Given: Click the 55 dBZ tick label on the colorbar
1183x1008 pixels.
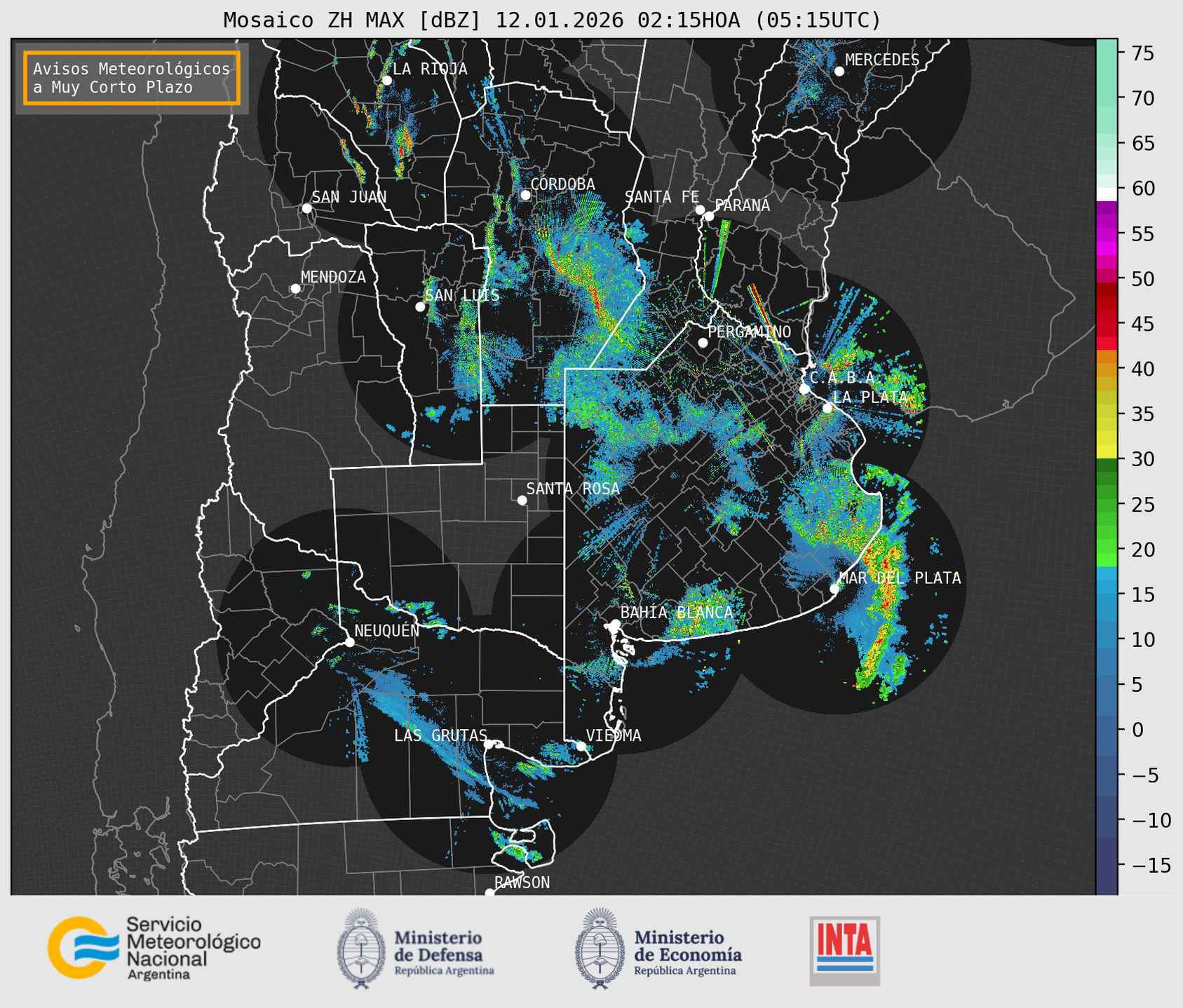Looking at the screenshot, I should (x=1142, y=233).
